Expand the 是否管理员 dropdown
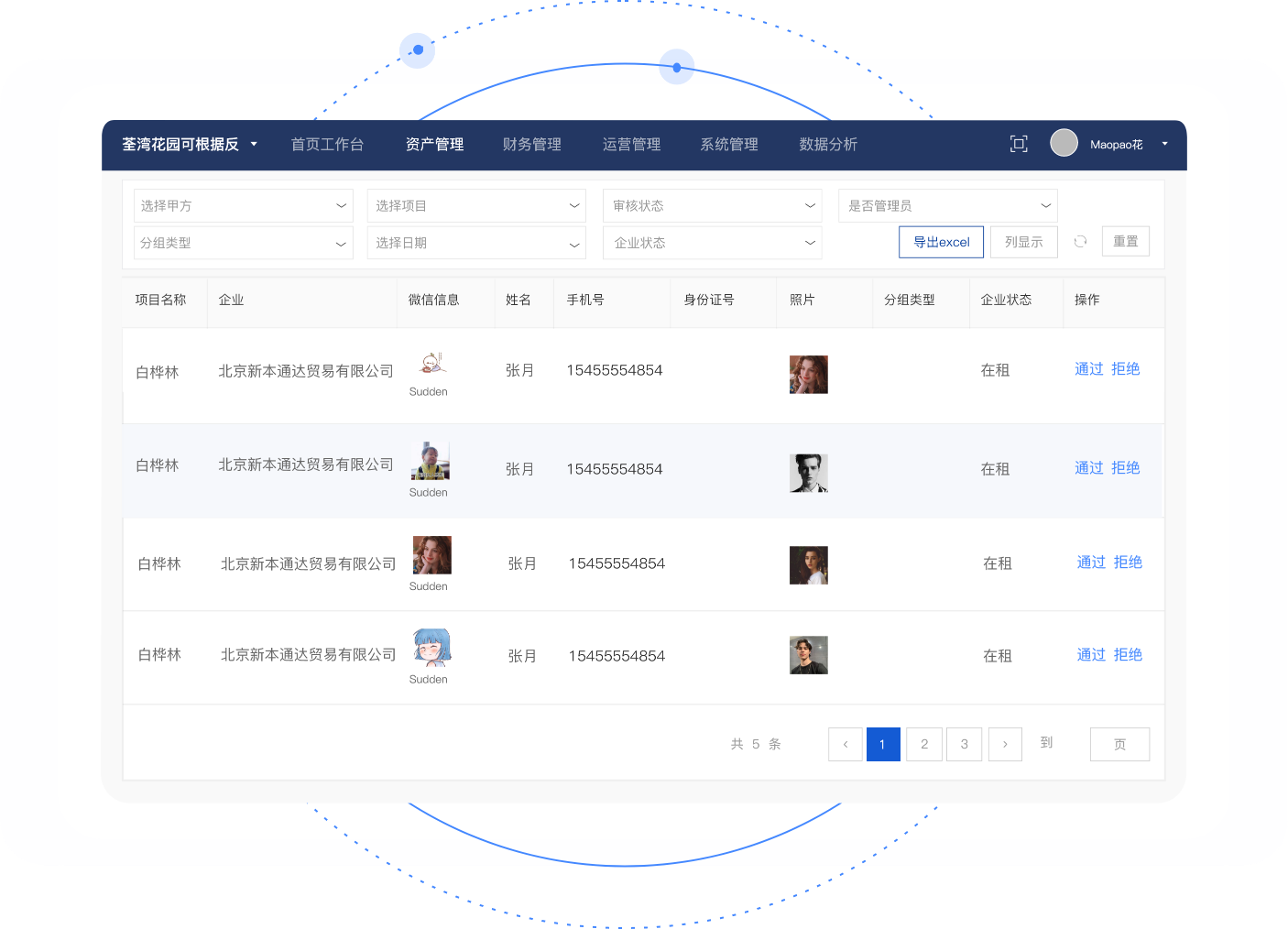The height and width of the screenshot is (929, 1288). click(947, 205)
